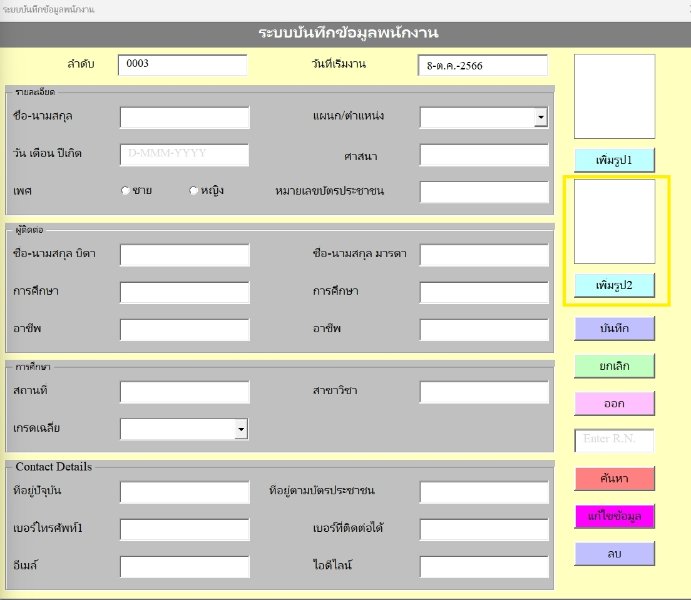Click the ค้นหา search button
Image resolution: width=691 pixels, height=600 pixels.
coord(614,478)
